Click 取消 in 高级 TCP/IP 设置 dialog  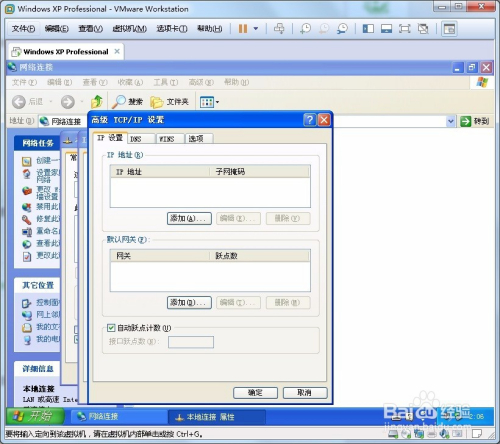pyautogui.click(x=305, y=393)
